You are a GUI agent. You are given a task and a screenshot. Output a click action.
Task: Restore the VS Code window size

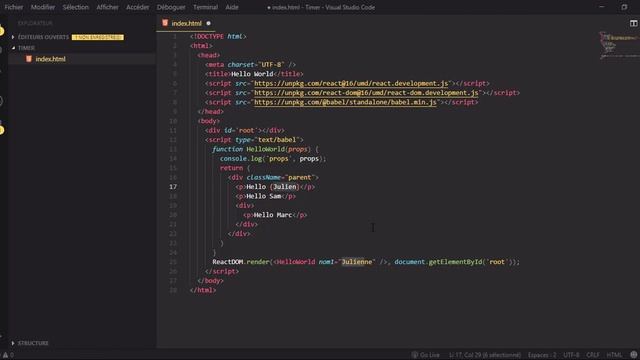coord(624,7)
